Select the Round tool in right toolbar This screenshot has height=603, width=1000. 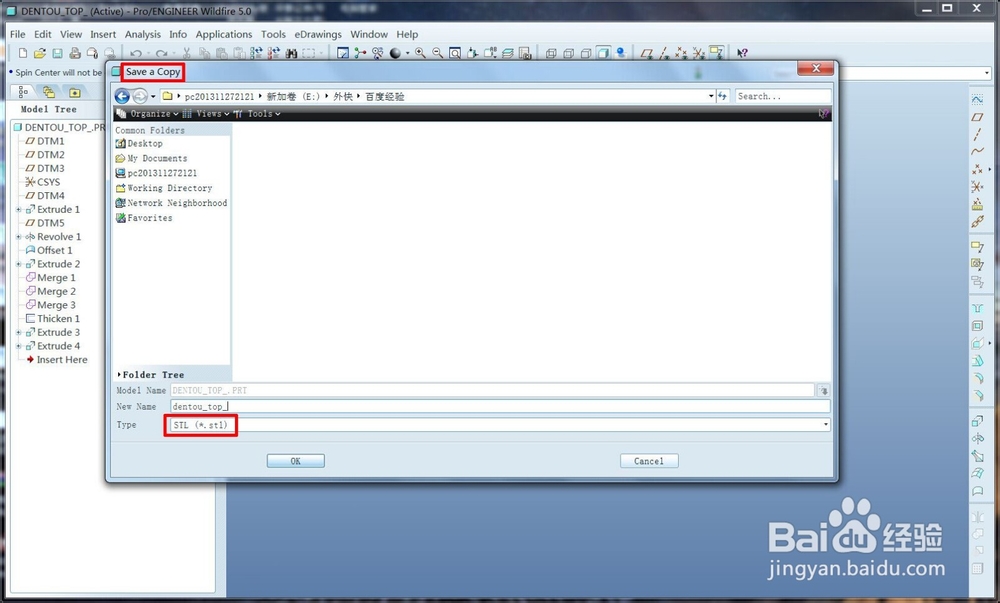point(977,378)
